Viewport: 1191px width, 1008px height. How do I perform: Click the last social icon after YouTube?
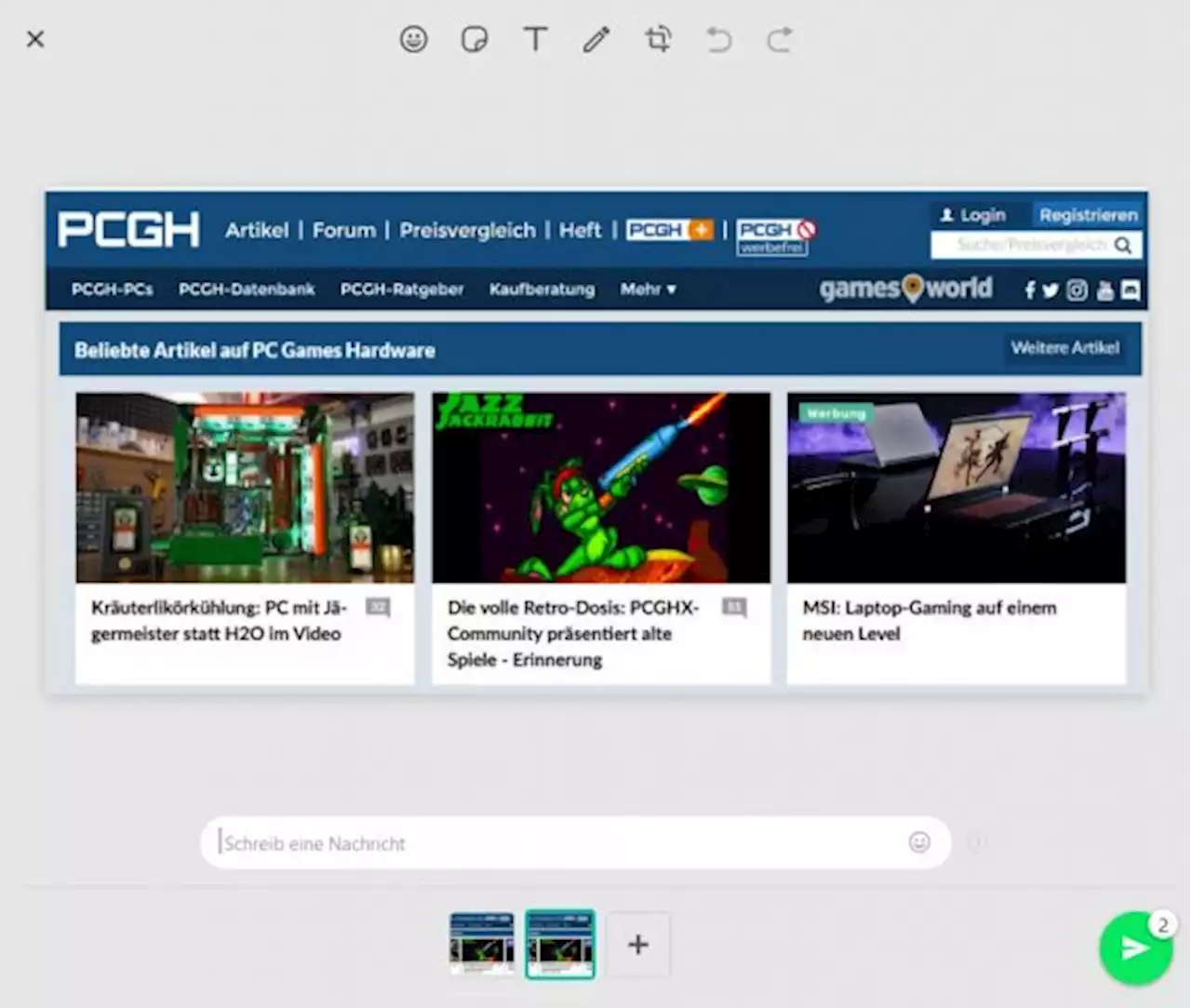(1131, 290)
